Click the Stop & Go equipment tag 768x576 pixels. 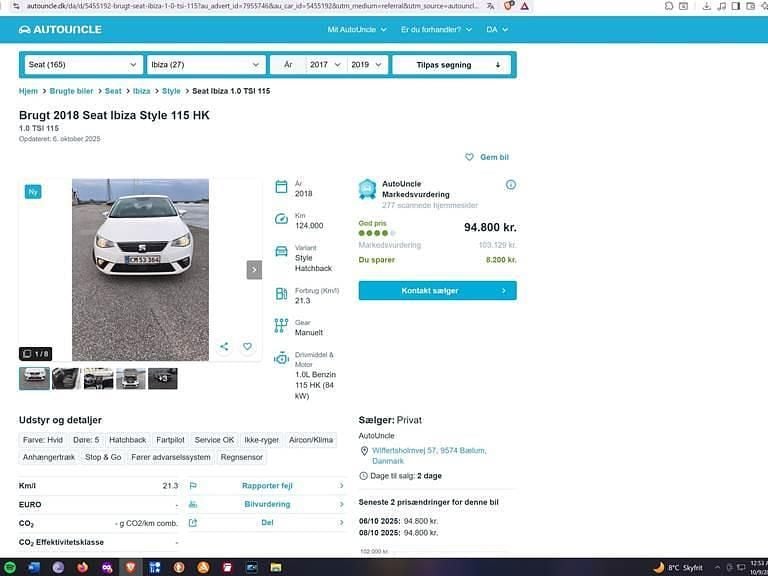[103, 457]
